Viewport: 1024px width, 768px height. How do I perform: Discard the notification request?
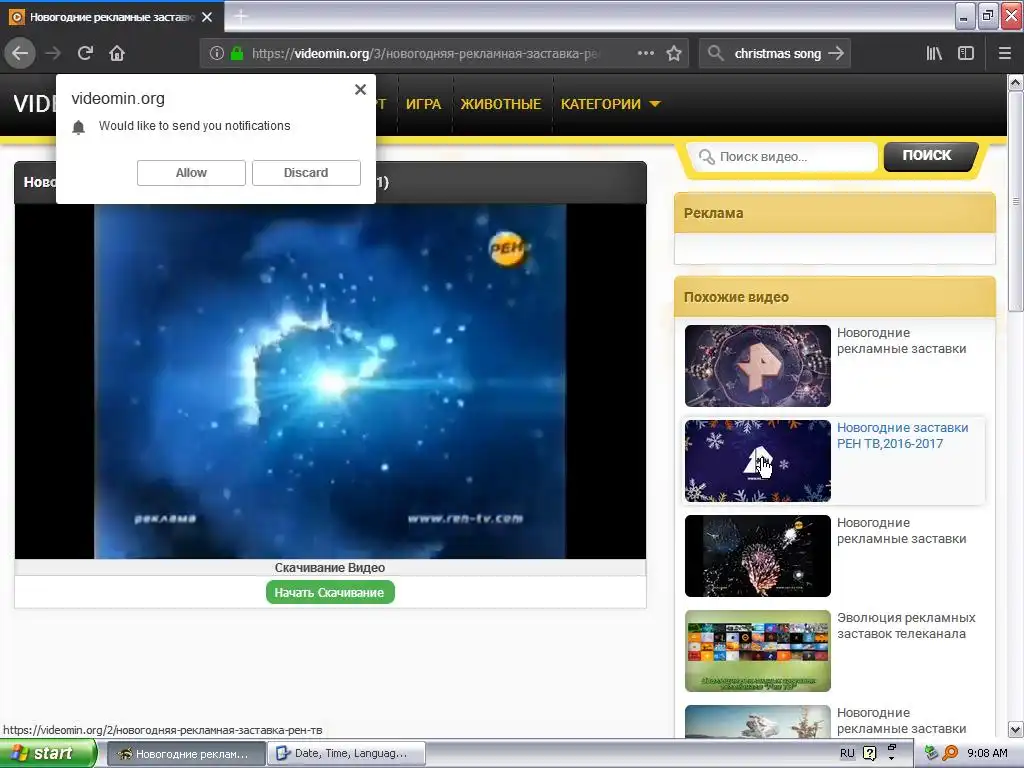(x=306, y=173)
